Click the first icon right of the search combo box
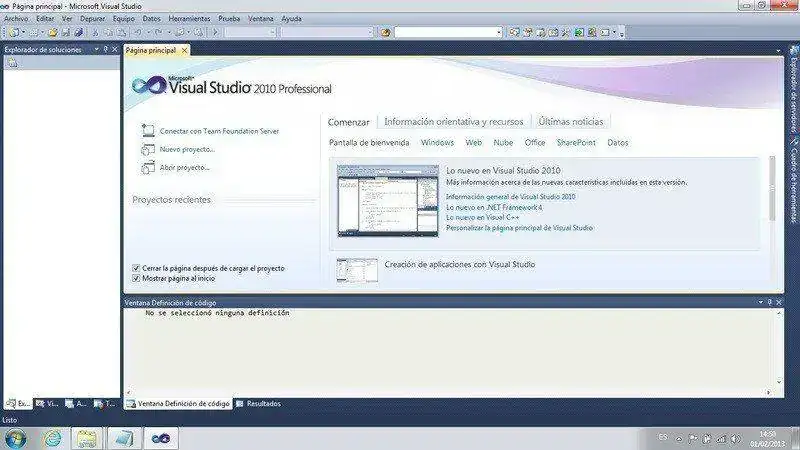This screenshot has height=450, width=800. 514,32
